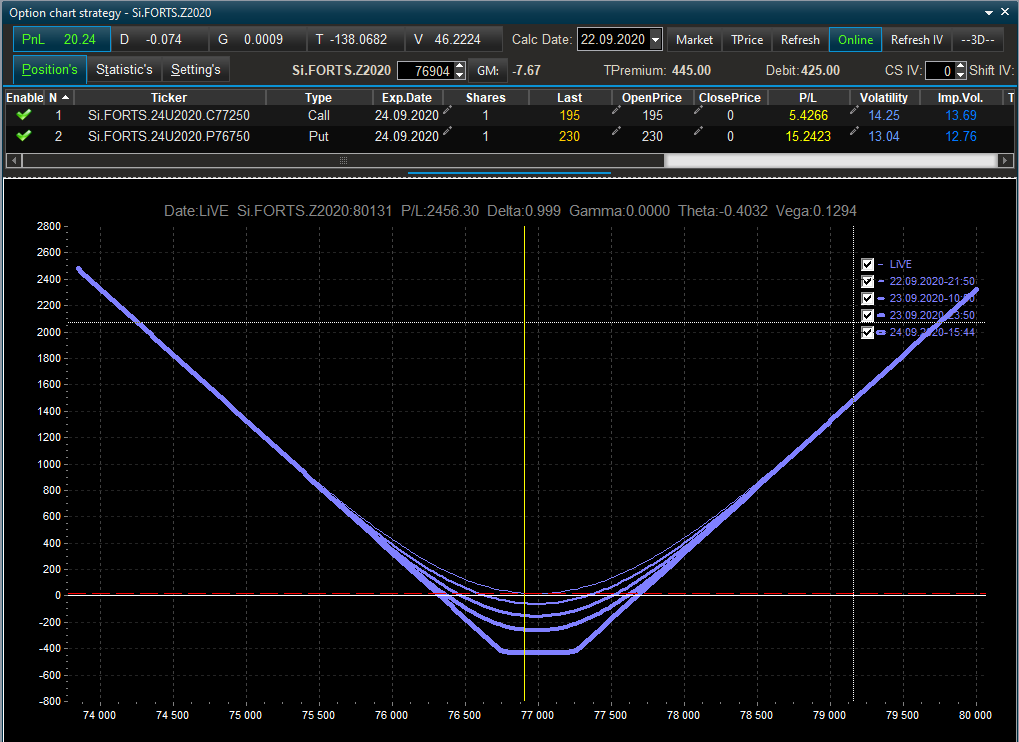Click the spinner arrows on the 76904 price field
This screenshot has width=1019, height=742.
tap(460, 71)
